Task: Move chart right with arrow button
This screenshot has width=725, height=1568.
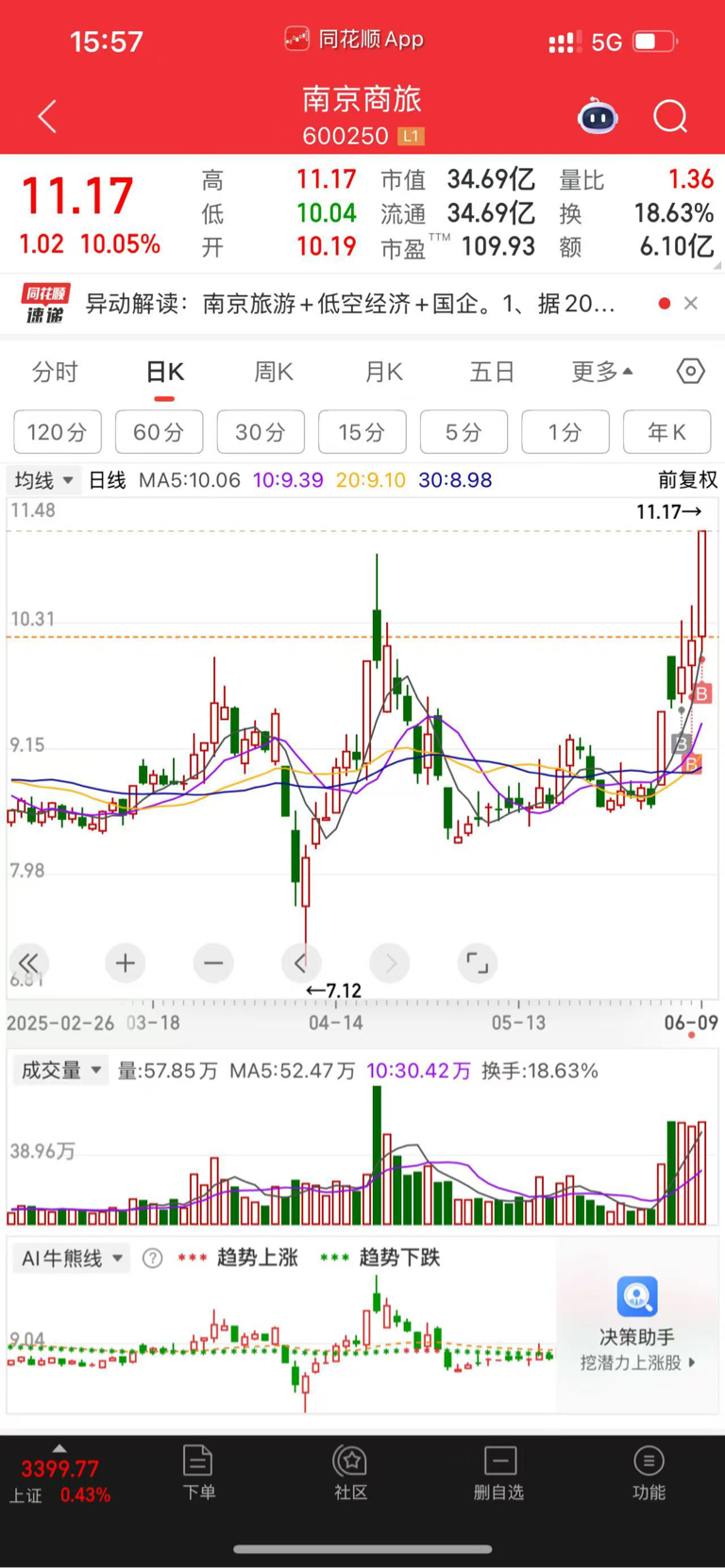Action: pos(390,963)
